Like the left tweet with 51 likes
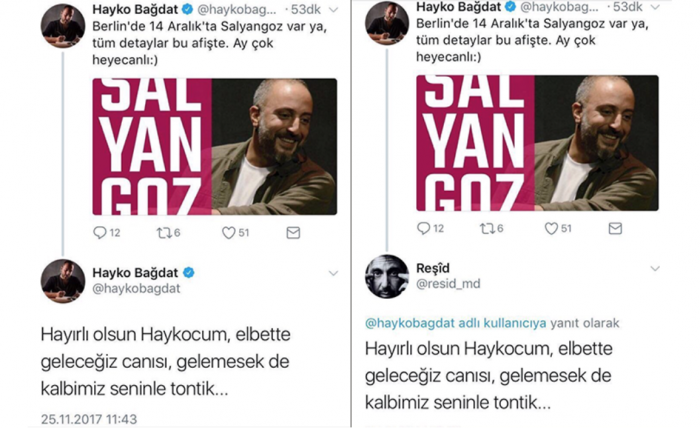The width and height of the screenshot is (700, 428). [228, 233]
